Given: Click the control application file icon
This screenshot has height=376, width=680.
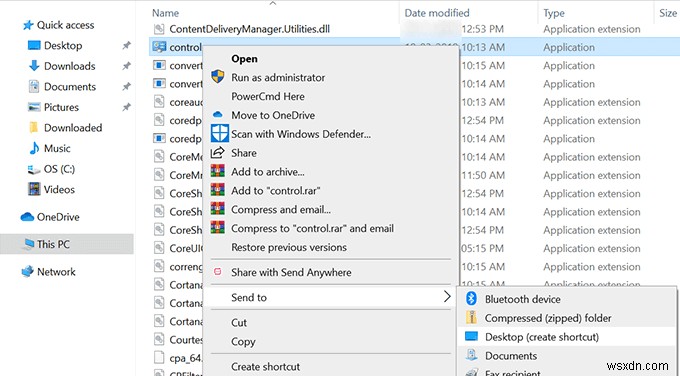Looking at the screenshot, I should click(160, 47).
